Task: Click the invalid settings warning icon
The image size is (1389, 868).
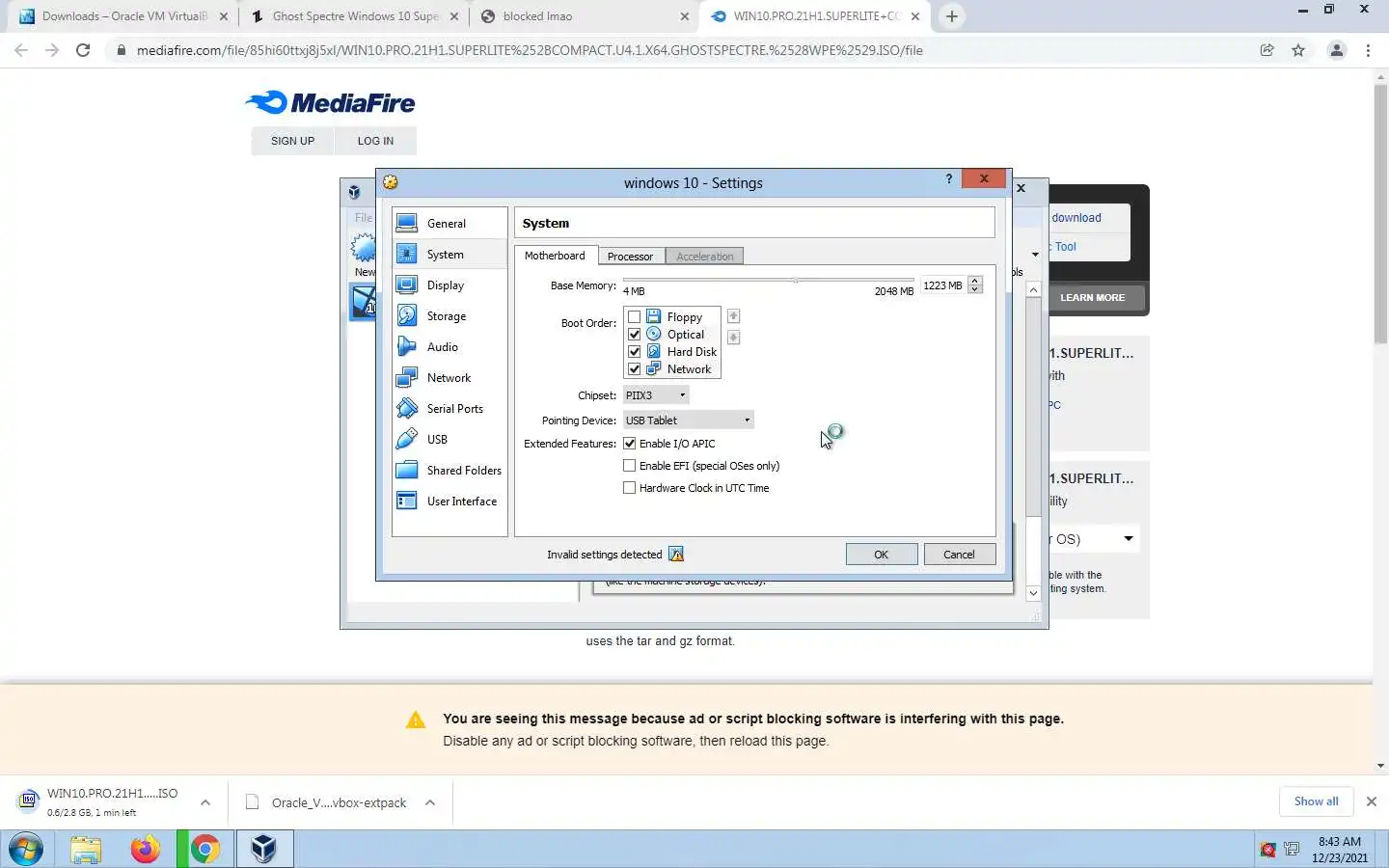Action: [x=676, y=554]
